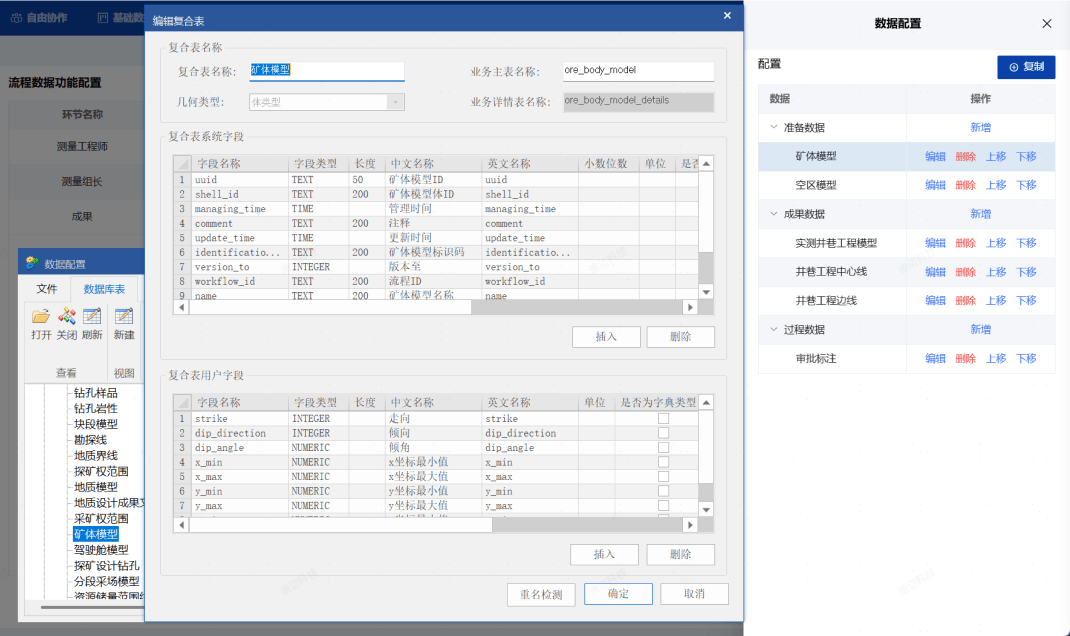Click 插入 under the user-fields table
1070x636 pixels.
[605, 554]
